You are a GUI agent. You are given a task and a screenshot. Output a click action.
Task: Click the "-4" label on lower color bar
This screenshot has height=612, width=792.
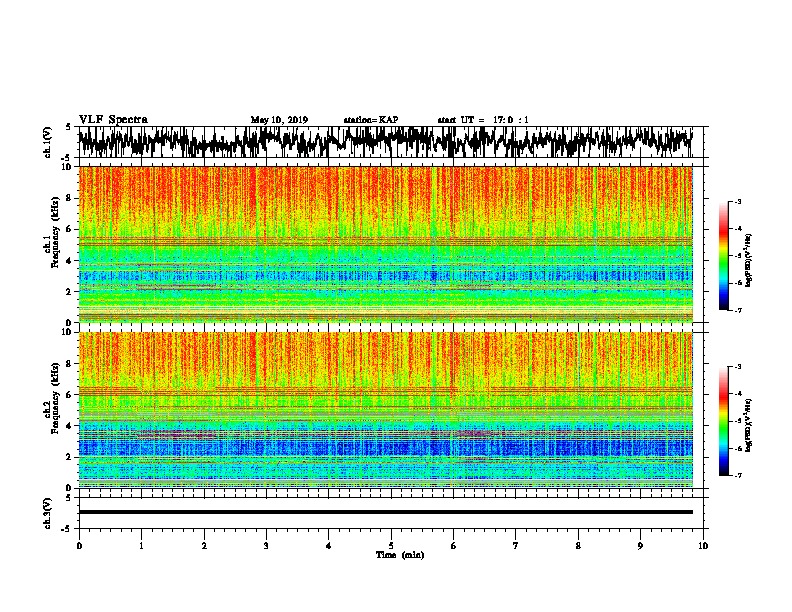pyautogui.click(x=737, y=393)
